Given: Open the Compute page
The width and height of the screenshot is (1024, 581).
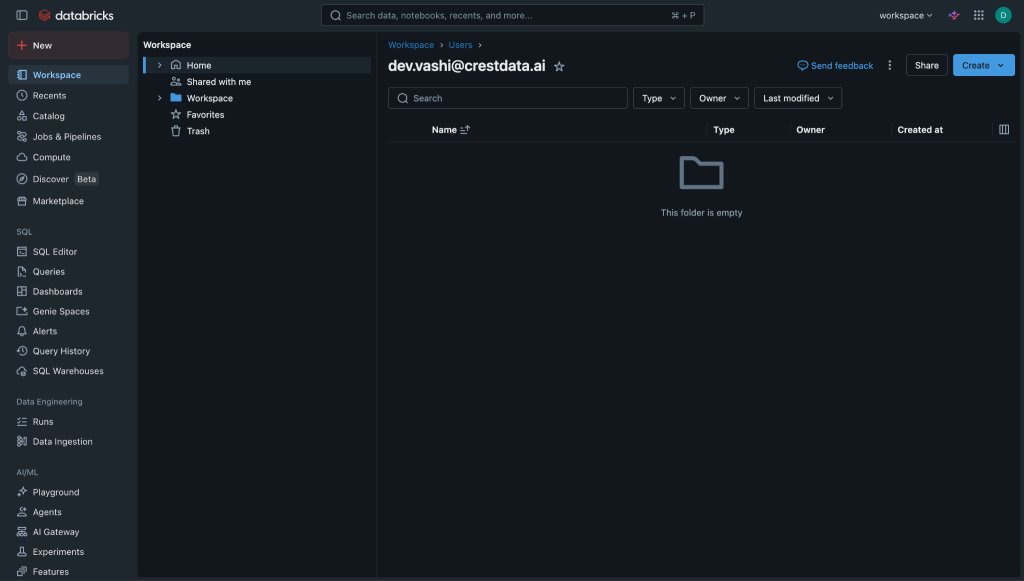Looking at the screenshot, I should point(68,157).
